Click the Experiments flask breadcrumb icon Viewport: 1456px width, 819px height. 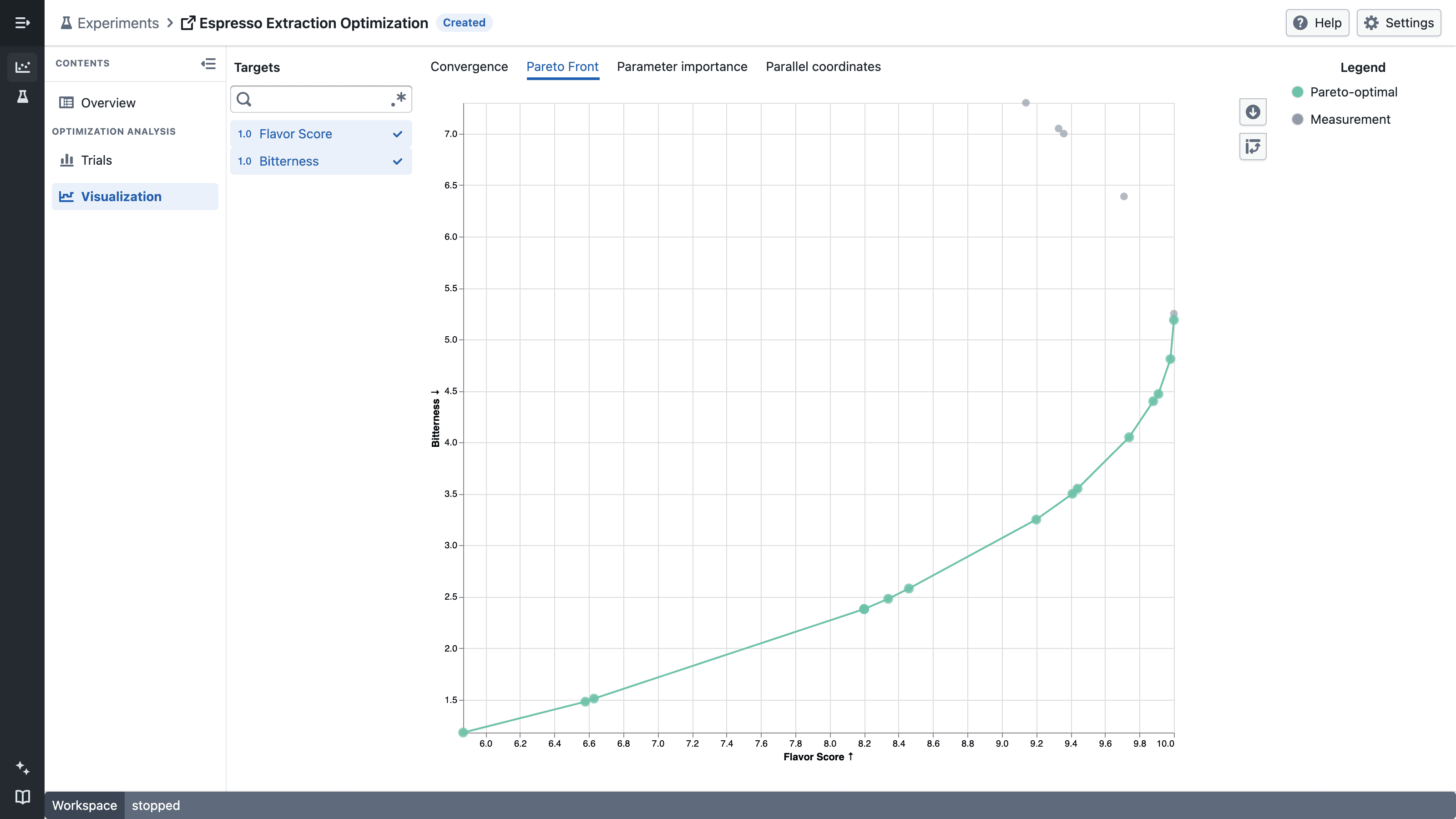66,23
